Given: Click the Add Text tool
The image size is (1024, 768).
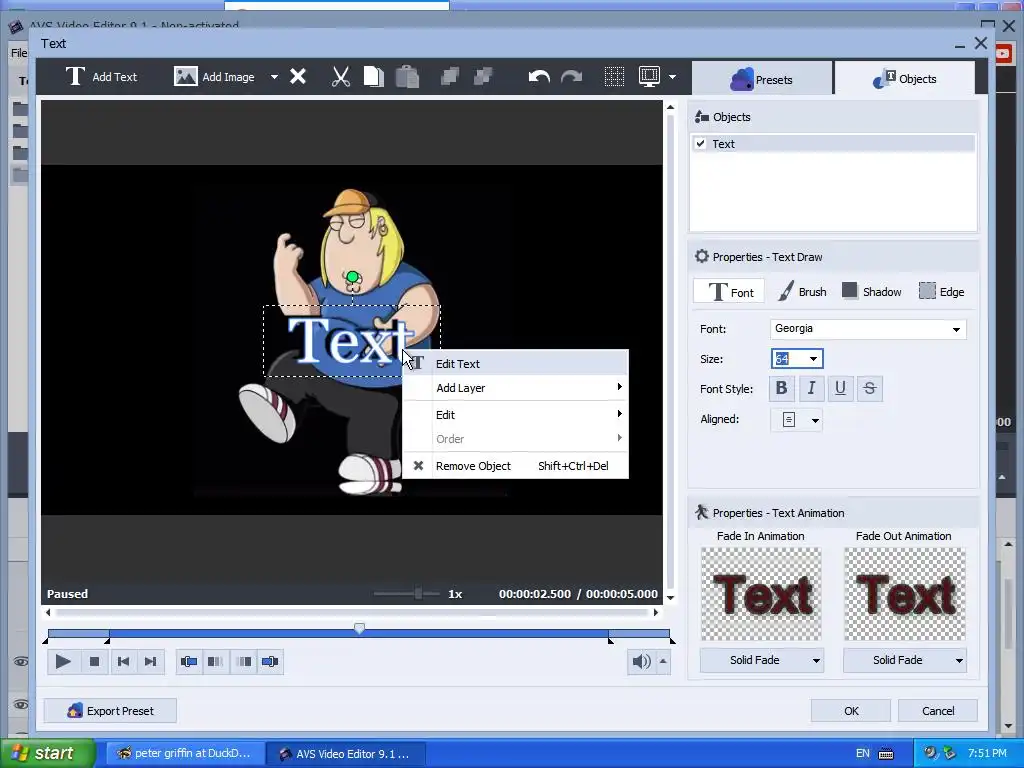Looking at the screenshot, I should pos(101,76).
